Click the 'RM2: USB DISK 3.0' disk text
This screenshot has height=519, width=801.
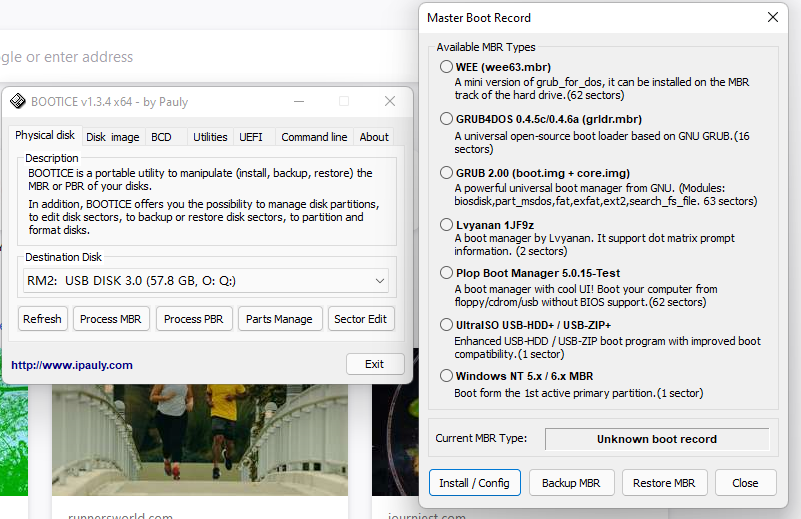pyautogui.click(x=131, y=281)
